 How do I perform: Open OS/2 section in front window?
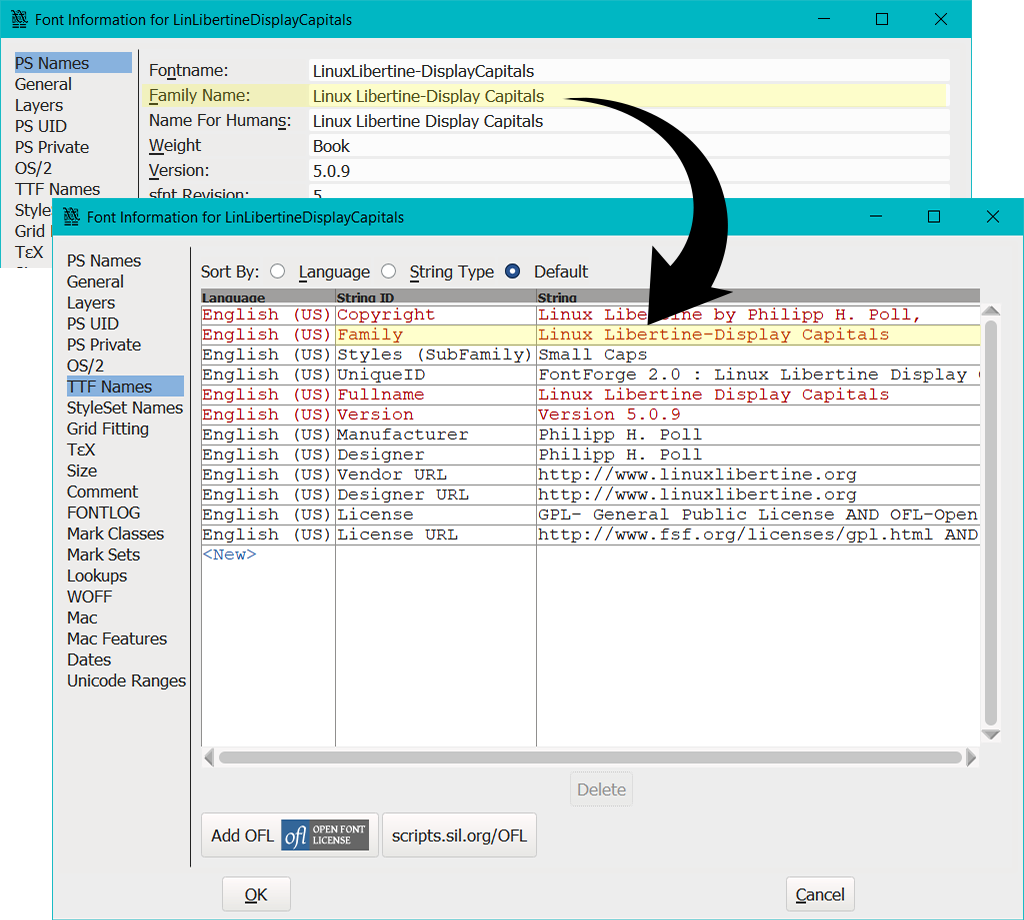[86, 366]
